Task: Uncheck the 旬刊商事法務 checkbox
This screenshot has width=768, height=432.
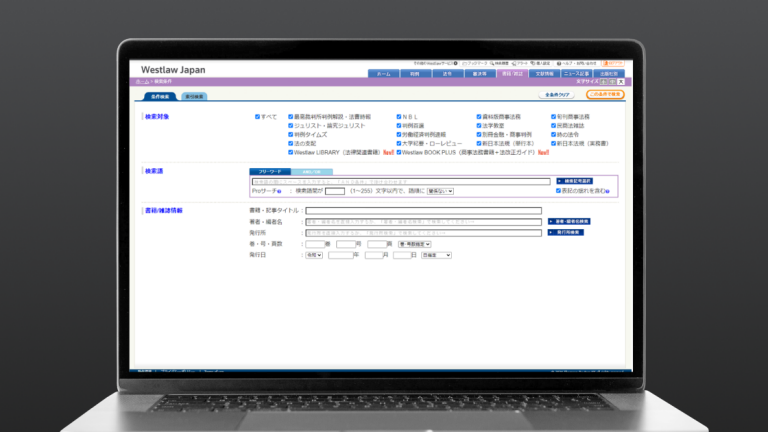Action: [x=553, y=117]
